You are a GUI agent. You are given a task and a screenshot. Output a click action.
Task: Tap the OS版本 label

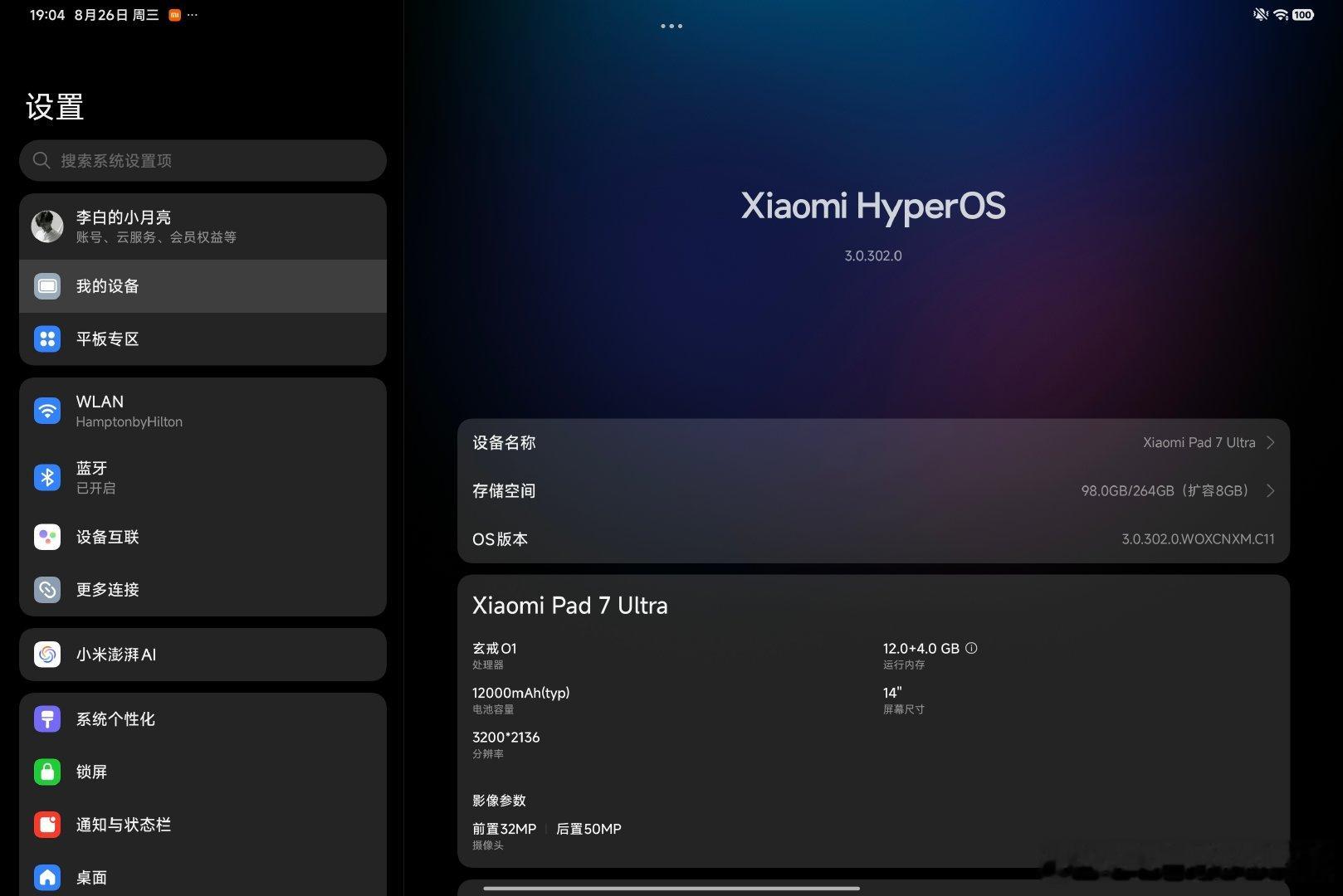(x=501, y=539)
